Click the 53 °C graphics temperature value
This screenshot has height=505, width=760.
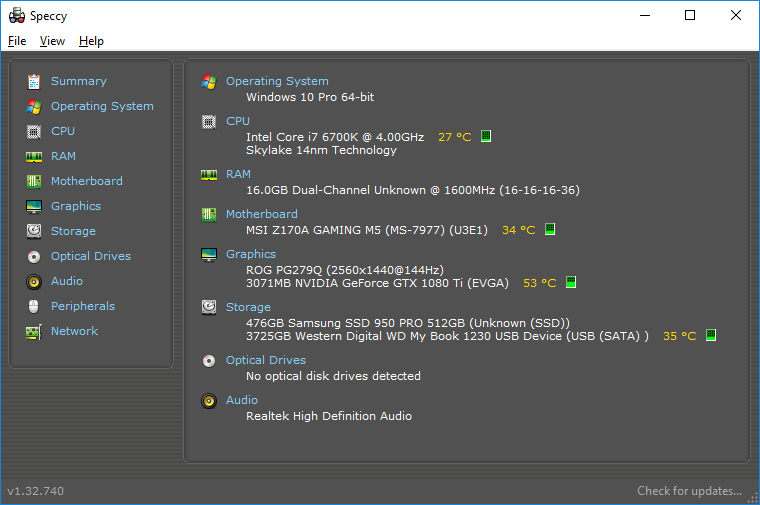(540, 283)
